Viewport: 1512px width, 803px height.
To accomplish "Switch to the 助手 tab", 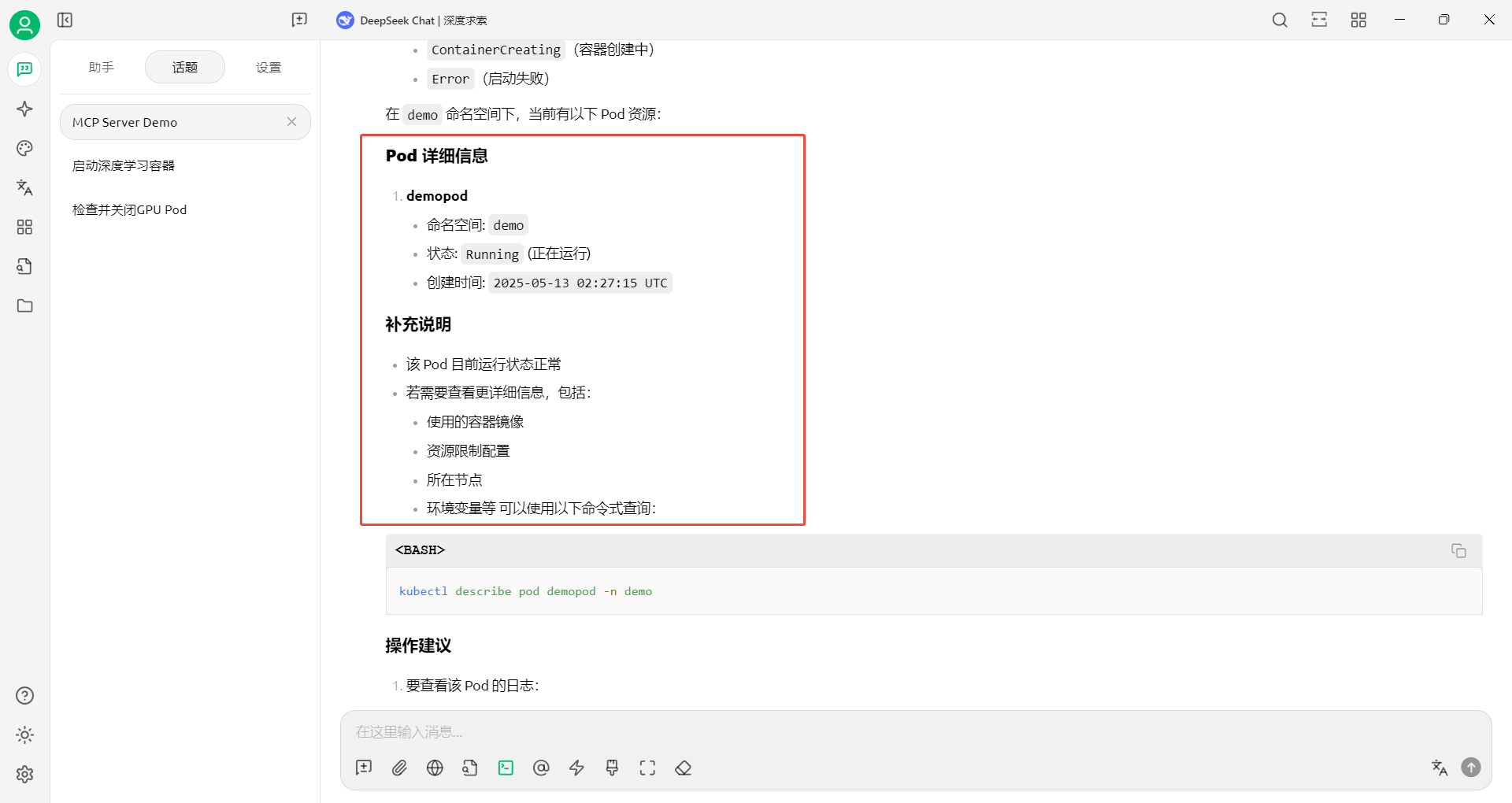I will [102, 68].
